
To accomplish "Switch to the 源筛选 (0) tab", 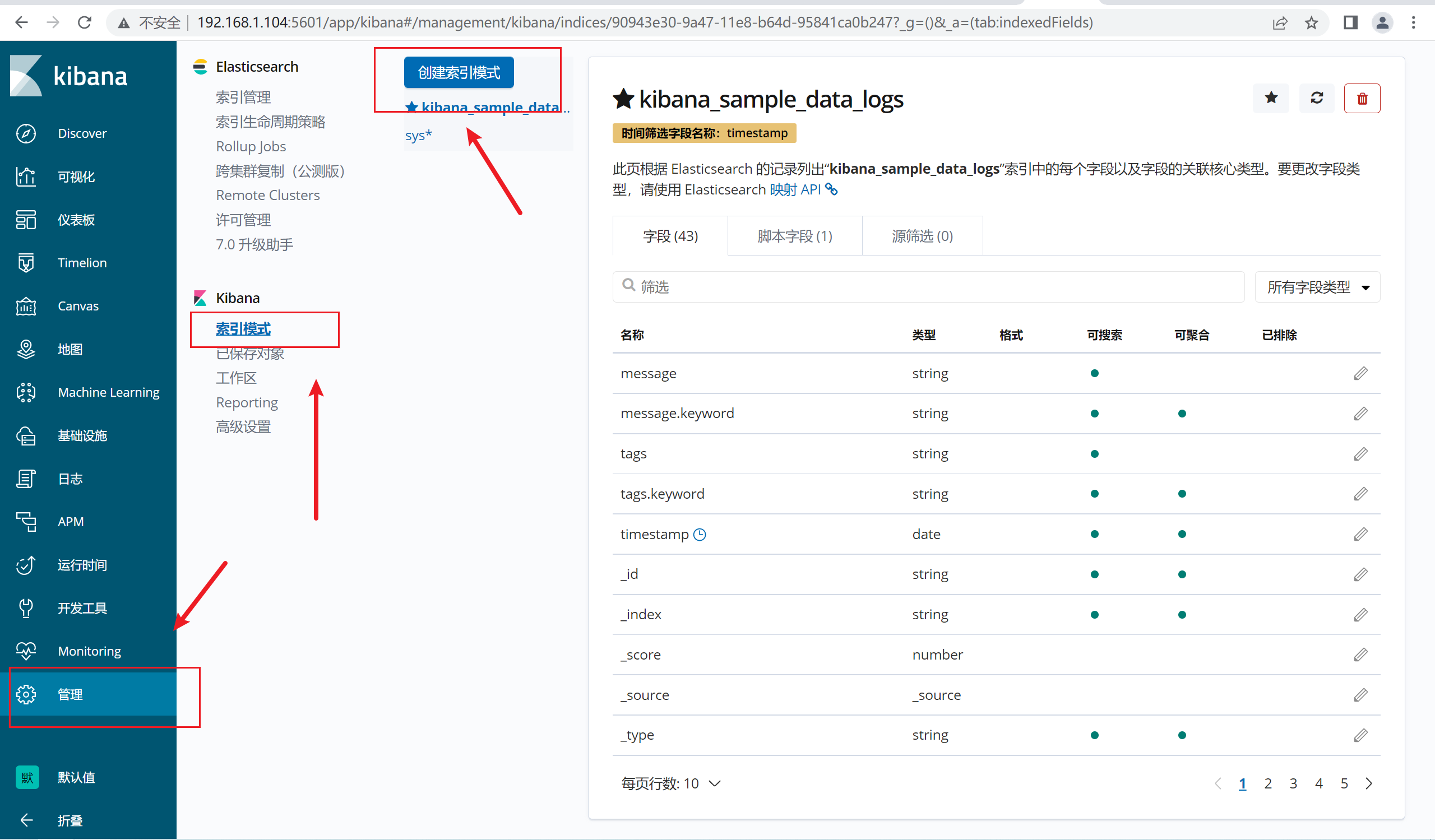I will point(922,235).
